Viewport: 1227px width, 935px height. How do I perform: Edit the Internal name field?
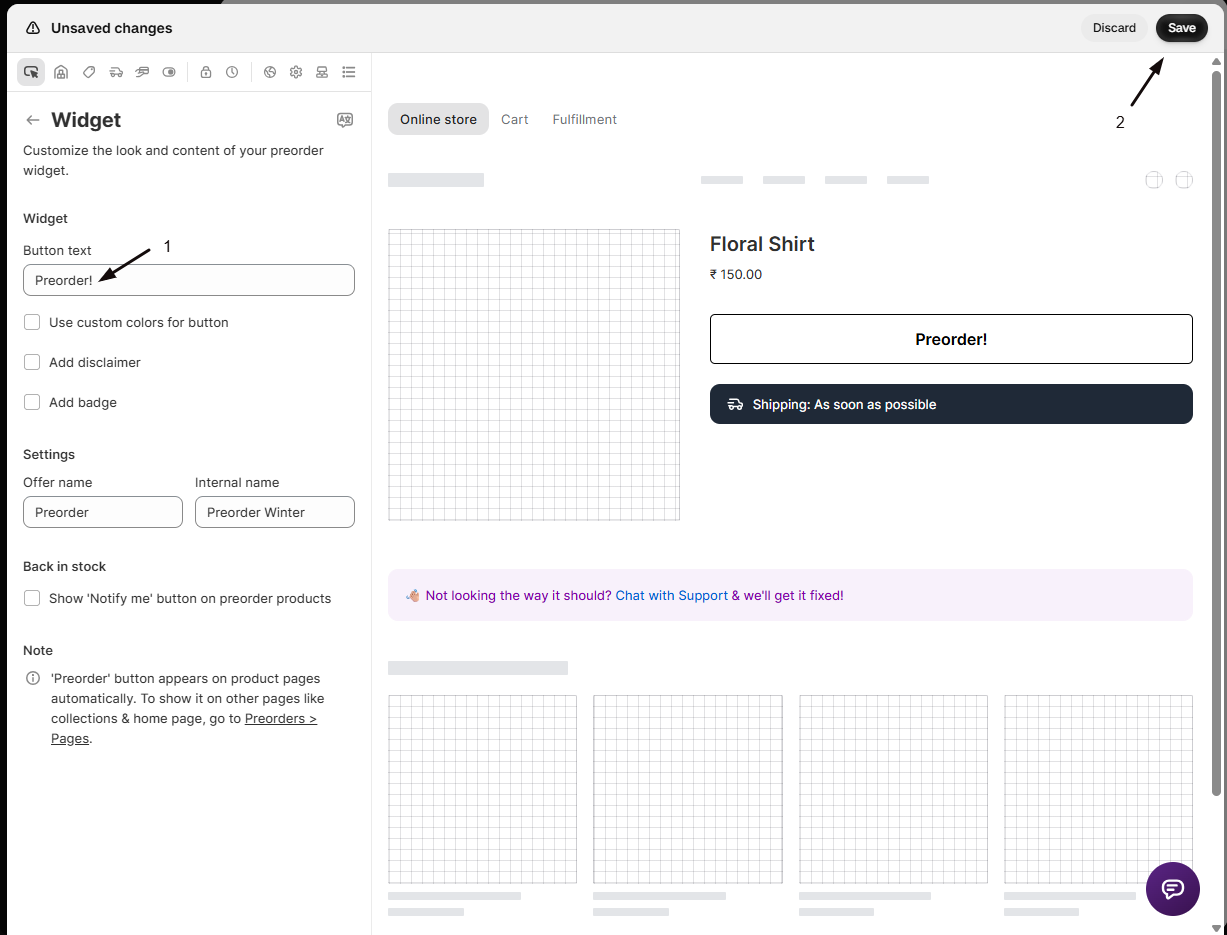[x=275, y=512]
